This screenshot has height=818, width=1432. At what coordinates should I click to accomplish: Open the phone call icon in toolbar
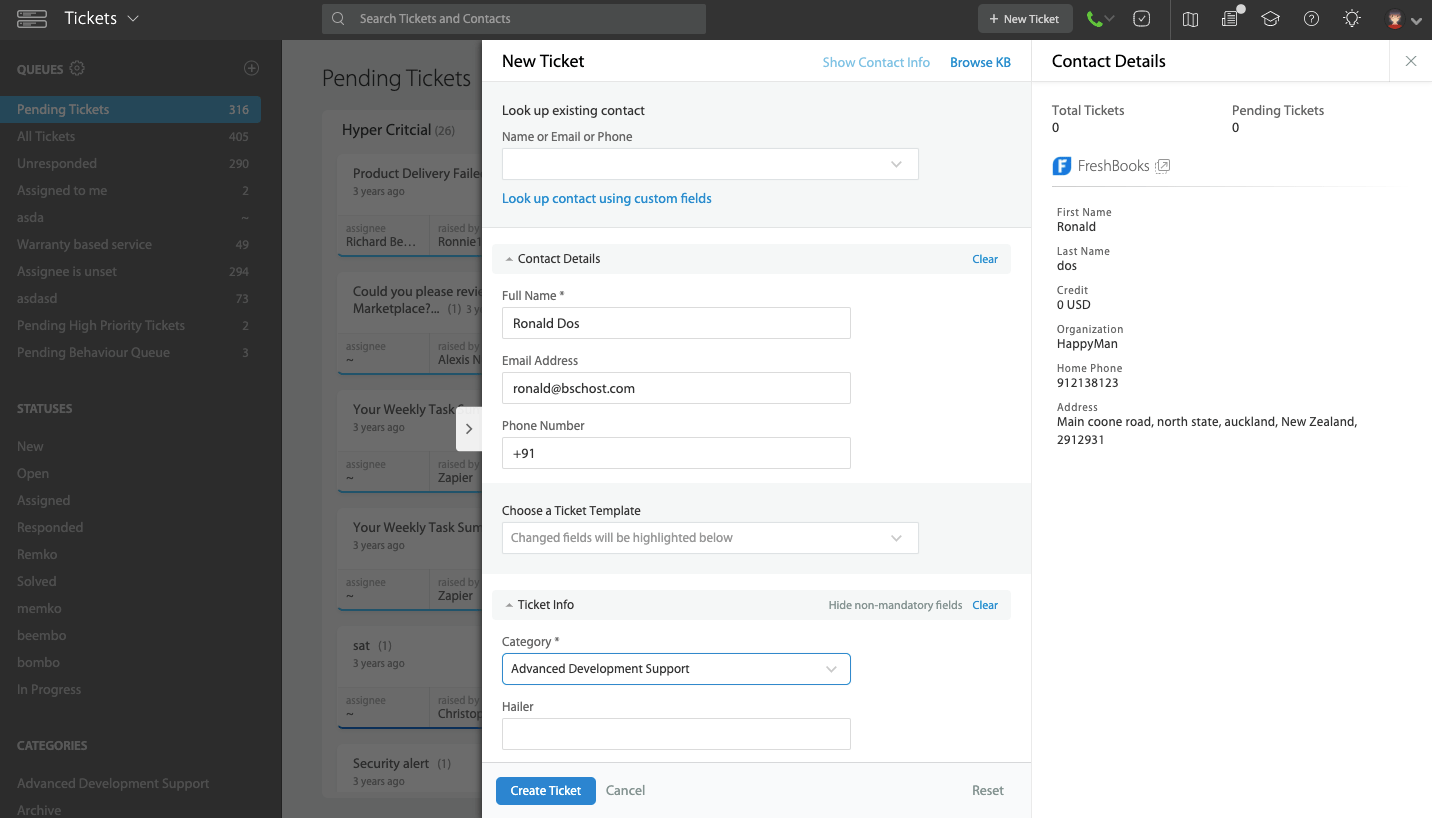[x=1093, y=18]
